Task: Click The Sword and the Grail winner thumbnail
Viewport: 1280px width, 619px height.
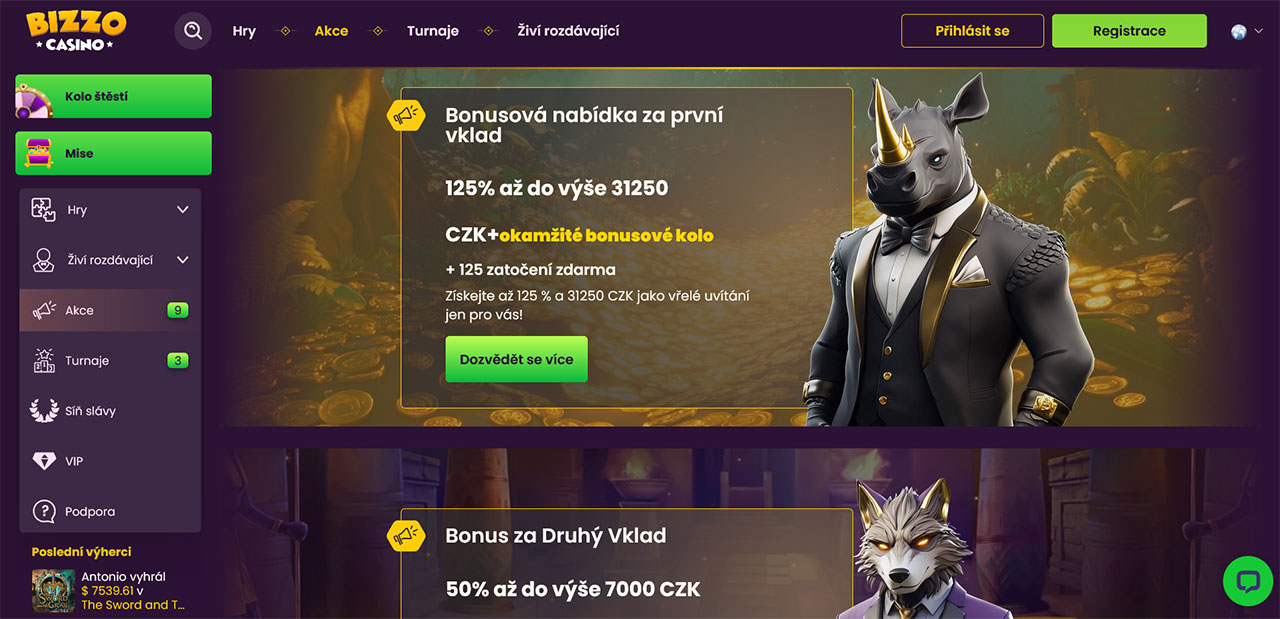Action: tap(53, 590)
